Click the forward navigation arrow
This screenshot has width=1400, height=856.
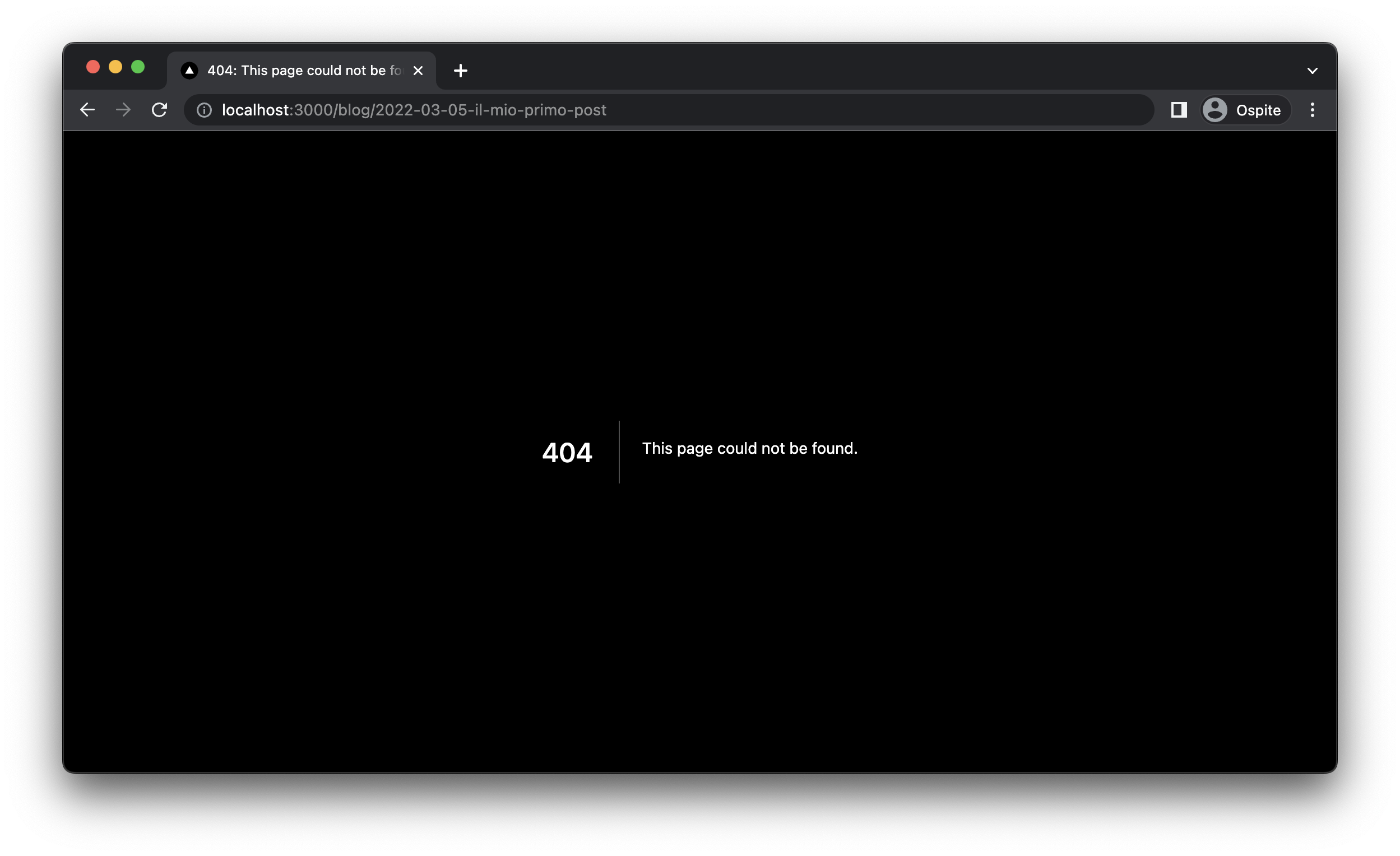click(x=123, y=110)
